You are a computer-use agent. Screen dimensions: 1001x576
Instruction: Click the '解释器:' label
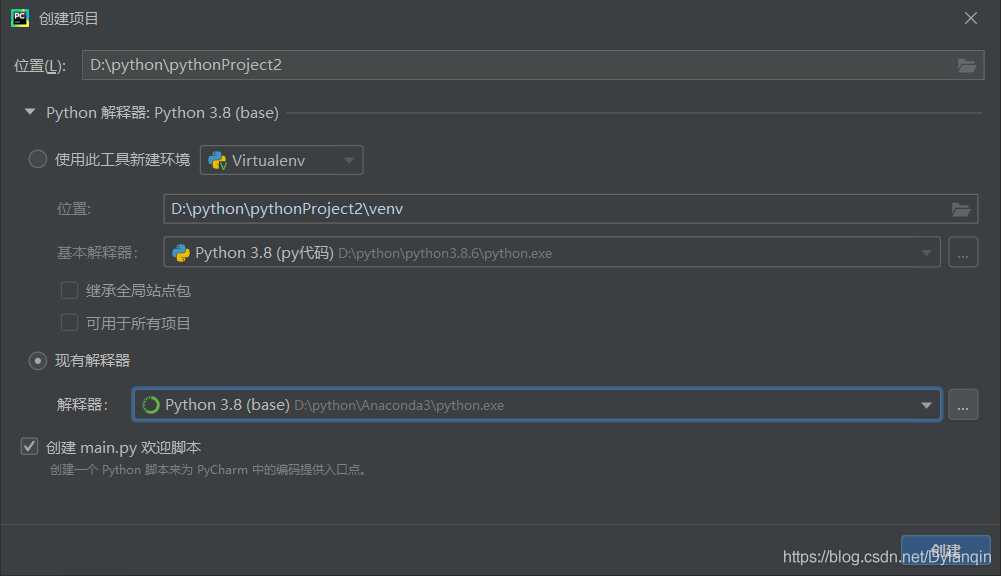click(x=82, y=405)
